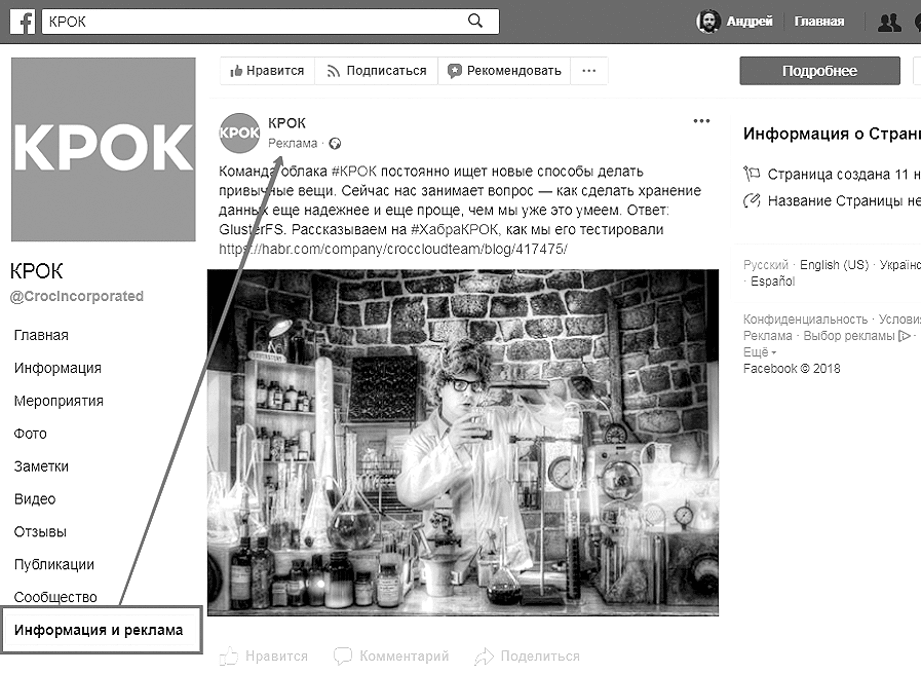Open the КРОК post author avatar

pyautogui.click(x=239, y=133)
